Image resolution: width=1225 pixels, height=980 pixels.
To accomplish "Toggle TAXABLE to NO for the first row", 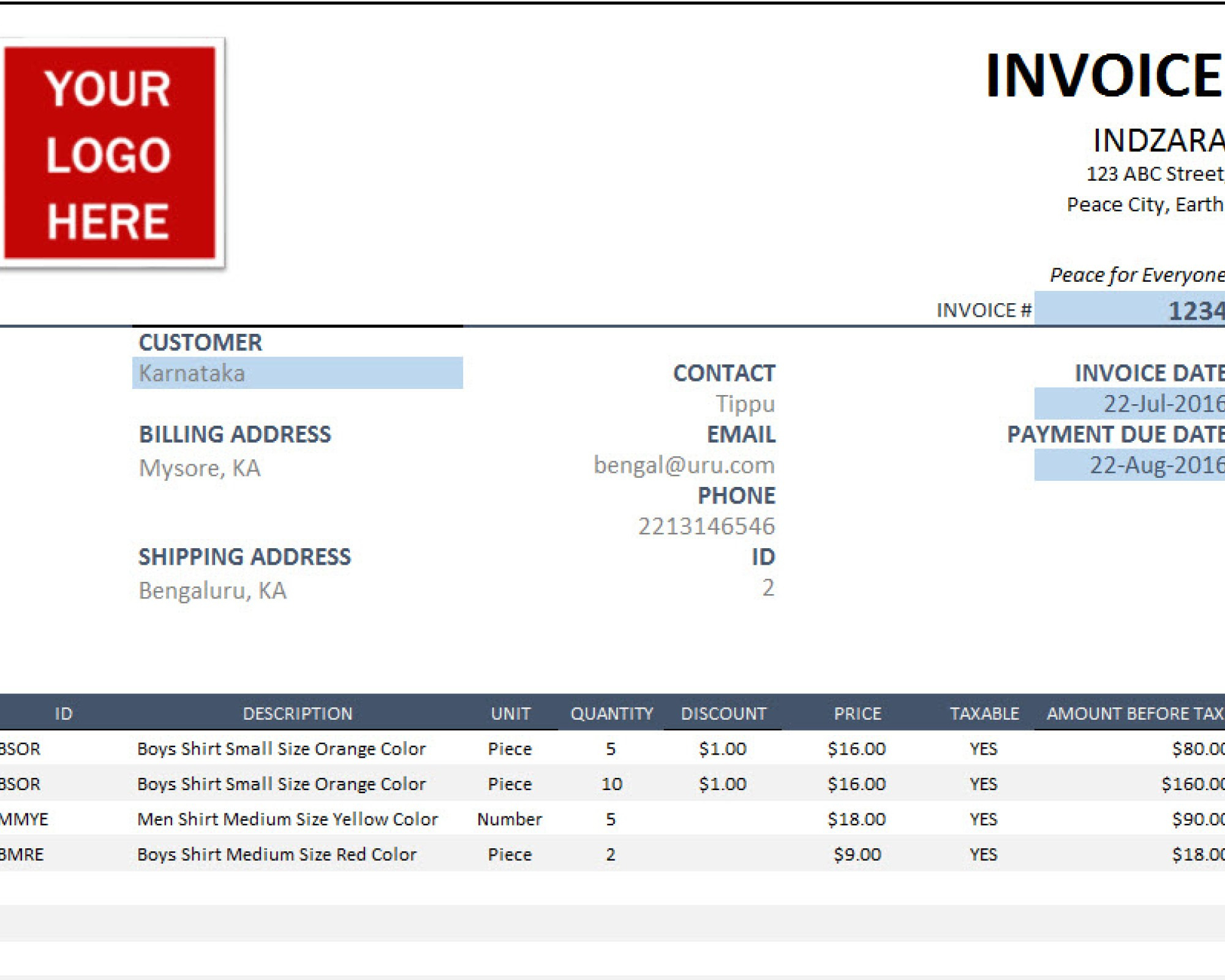I will coord(985,748).
